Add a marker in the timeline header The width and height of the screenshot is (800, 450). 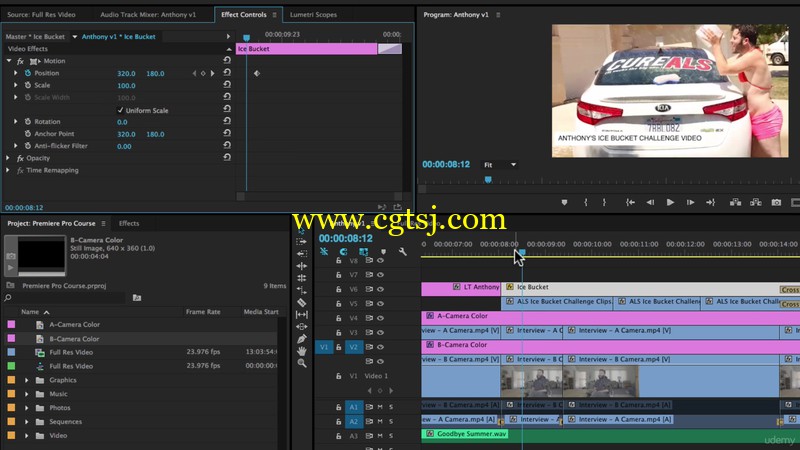(x=383, y=252)
